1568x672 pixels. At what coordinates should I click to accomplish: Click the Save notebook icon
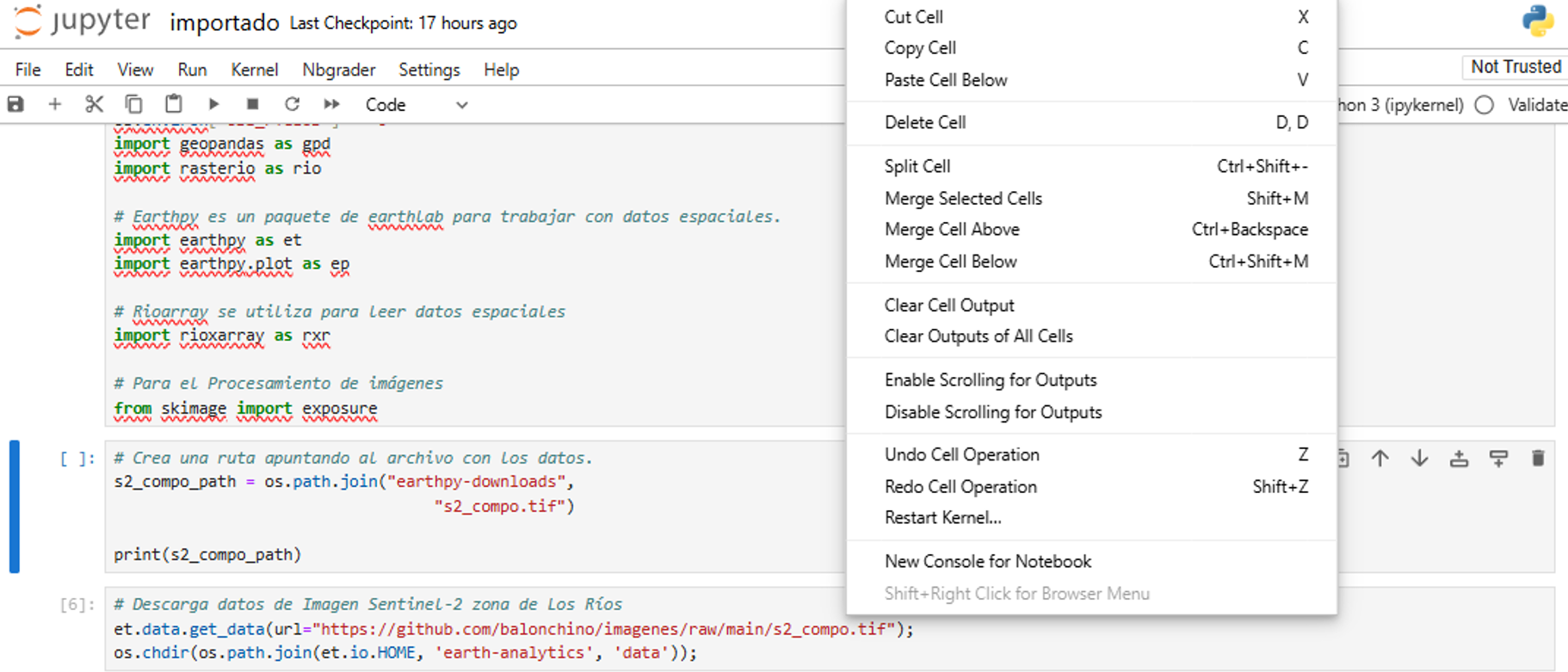(x=15, y=104)
